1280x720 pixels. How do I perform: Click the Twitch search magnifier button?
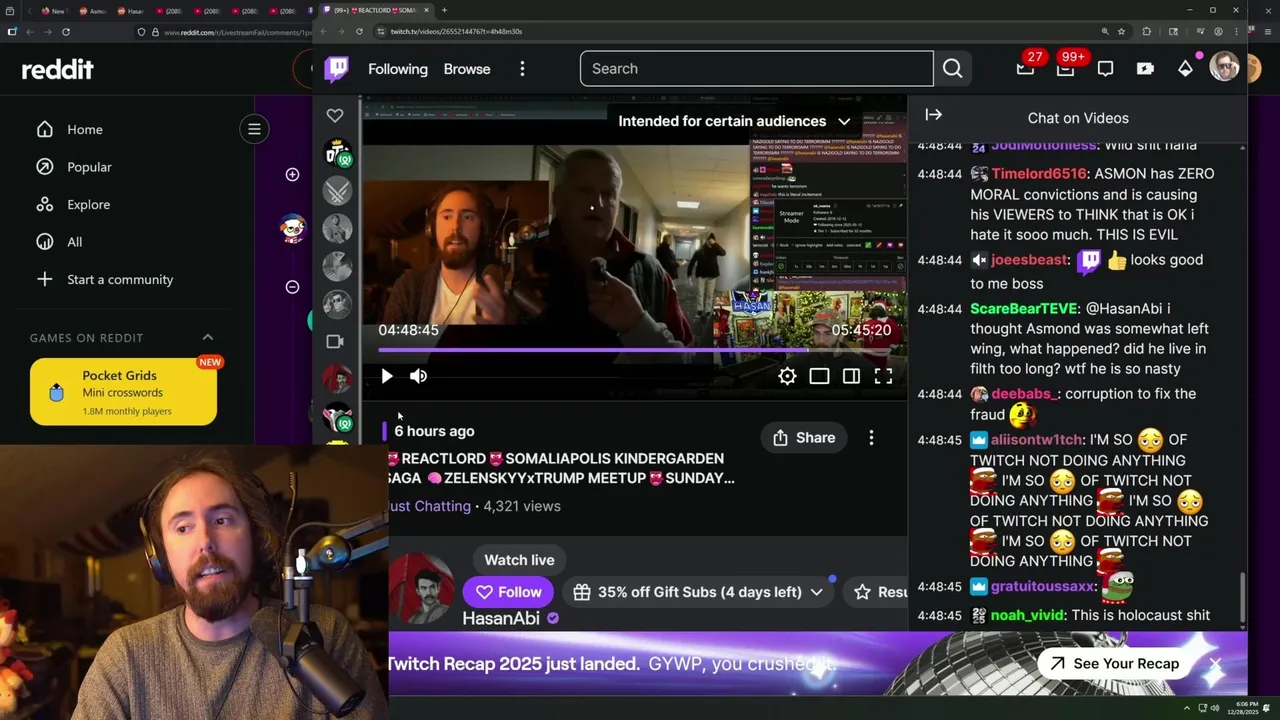tap(952, 69)
